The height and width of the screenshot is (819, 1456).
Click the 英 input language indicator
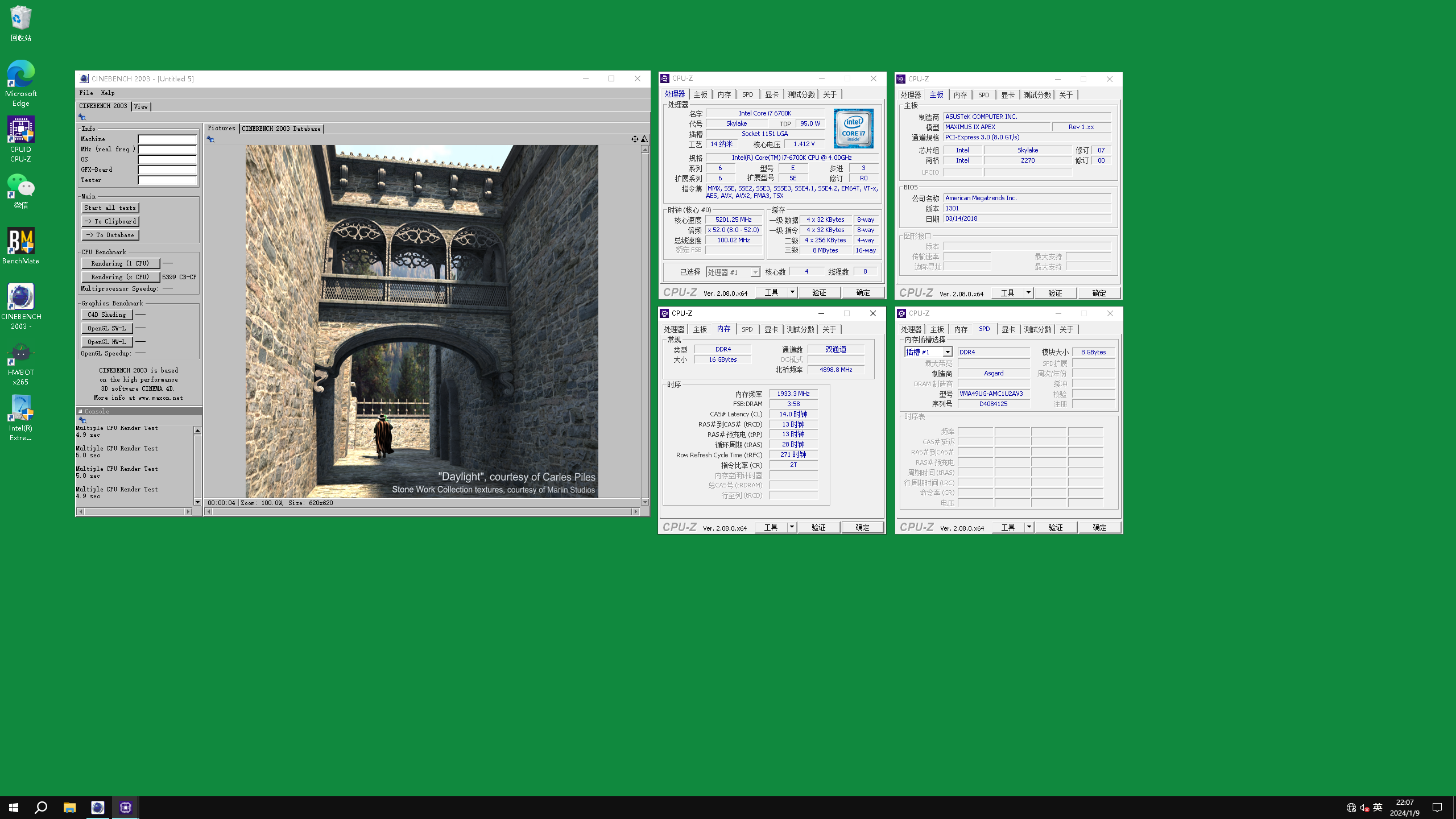1378,808
